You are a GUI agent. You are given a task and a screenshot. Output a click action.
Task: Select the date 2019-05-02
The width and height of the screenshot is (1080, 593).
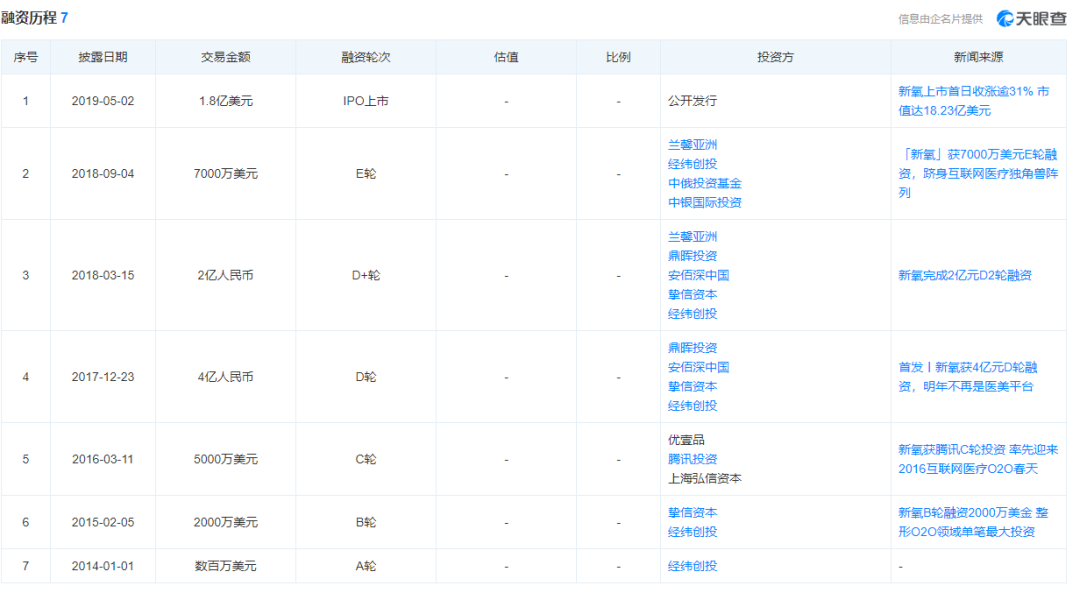click(103, 101)
